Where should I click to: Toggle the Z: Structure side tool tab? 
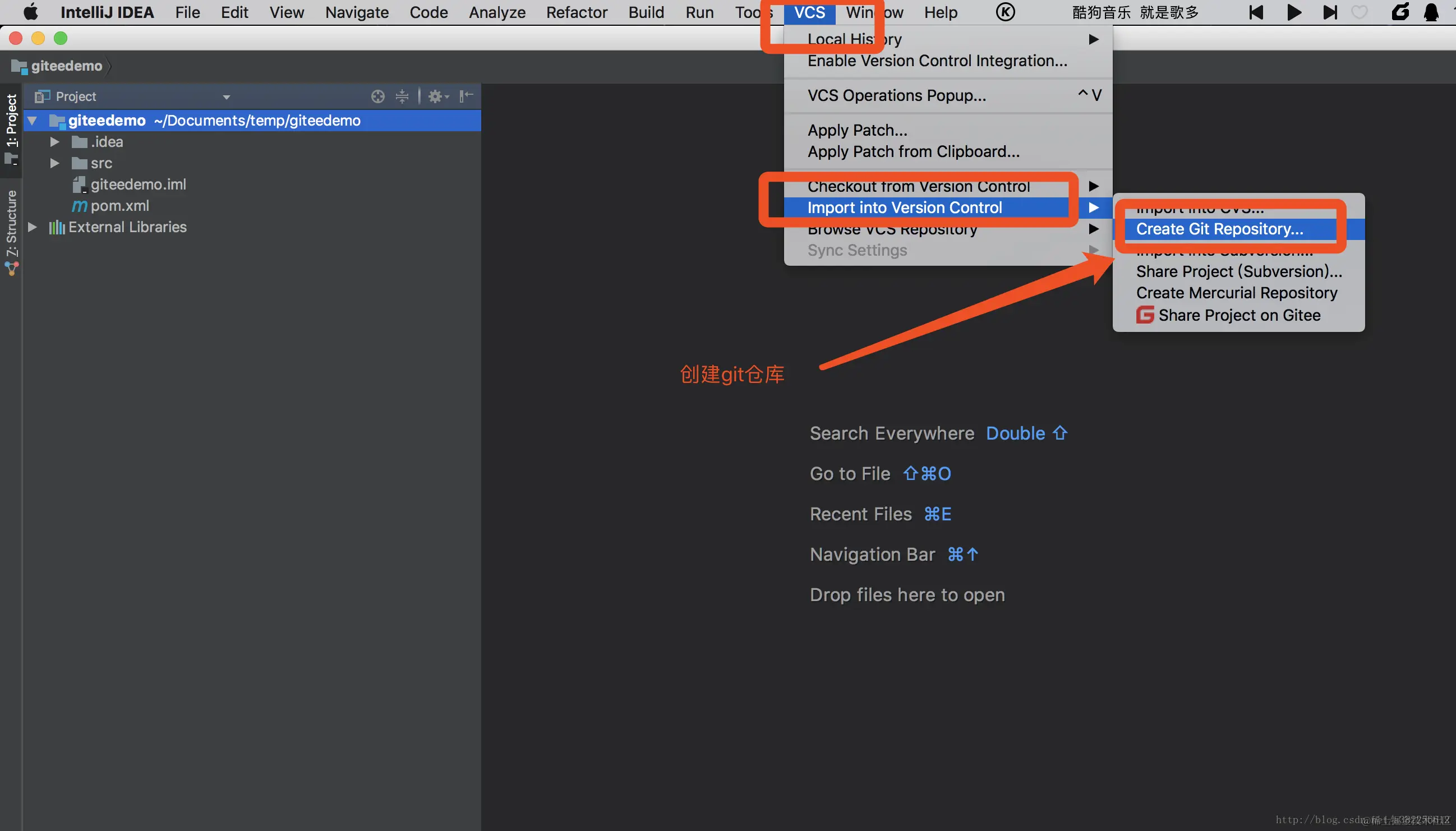[11, 224]
